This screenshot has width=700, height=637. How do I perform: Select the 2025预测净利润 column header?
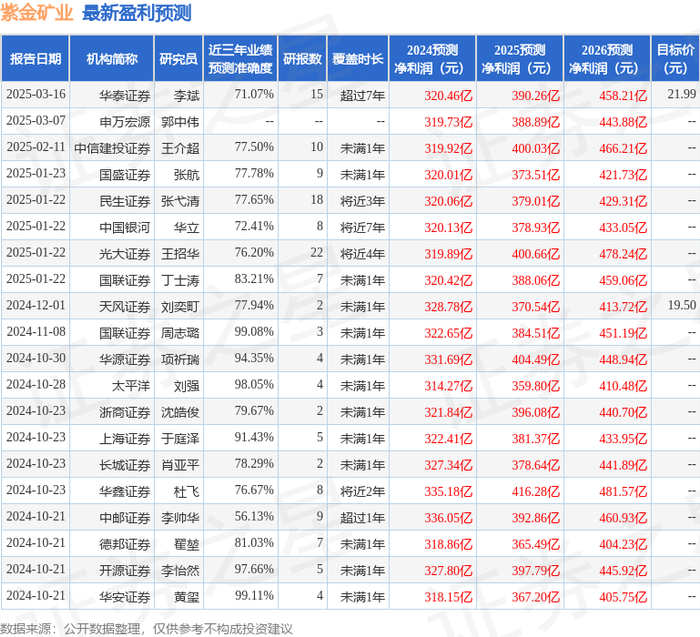coord(520,59)
